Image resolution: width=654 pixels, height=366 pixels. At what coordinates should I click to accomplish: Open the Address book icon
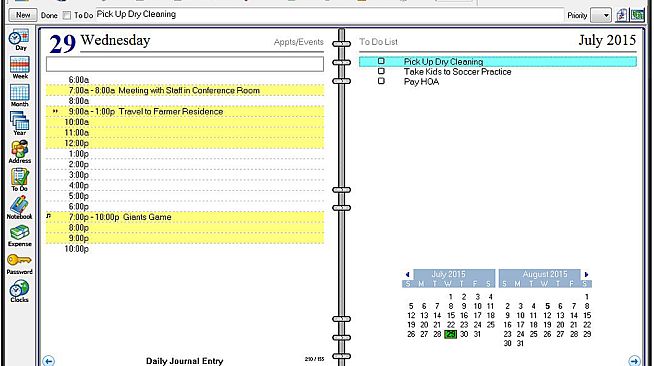(x=20, y=152)
